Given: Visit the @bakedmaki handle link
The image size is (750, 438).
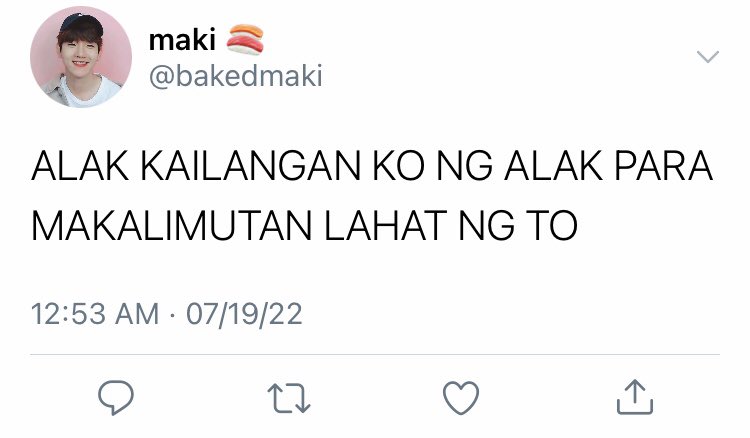Looking at the screenshot, I should pyautogui.click(x=236, y=77).
